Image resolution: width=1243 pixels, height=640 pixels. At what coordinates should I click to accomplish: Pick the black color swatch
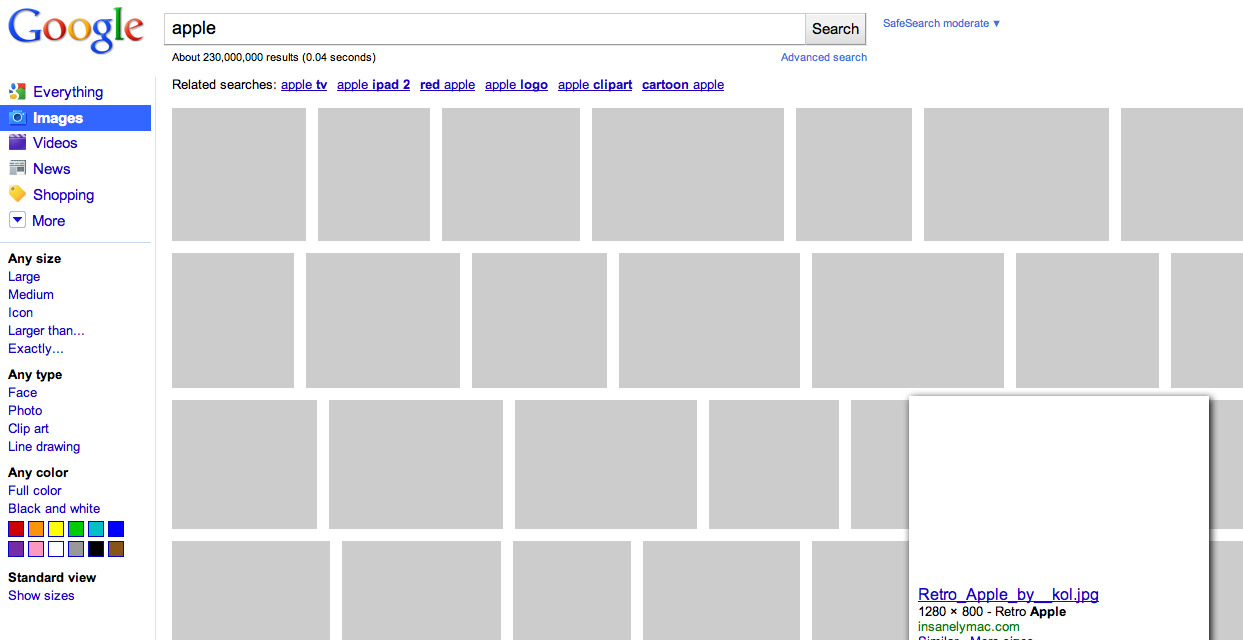click(x=96, y=549)
